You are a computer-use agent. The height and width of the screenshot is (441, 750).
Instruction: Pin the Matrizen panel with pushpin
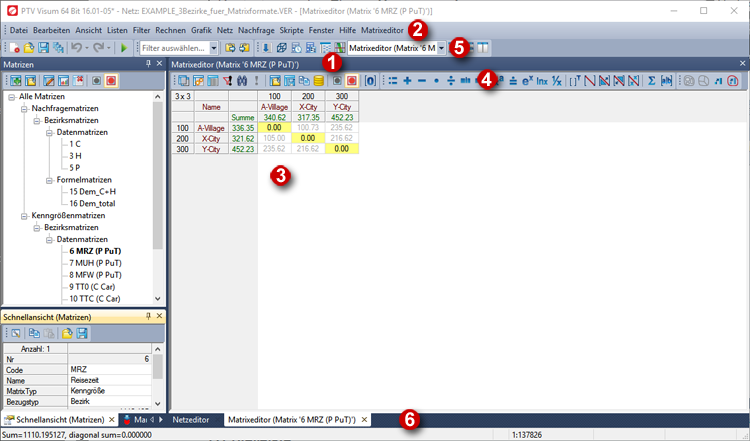click(147, 63)
